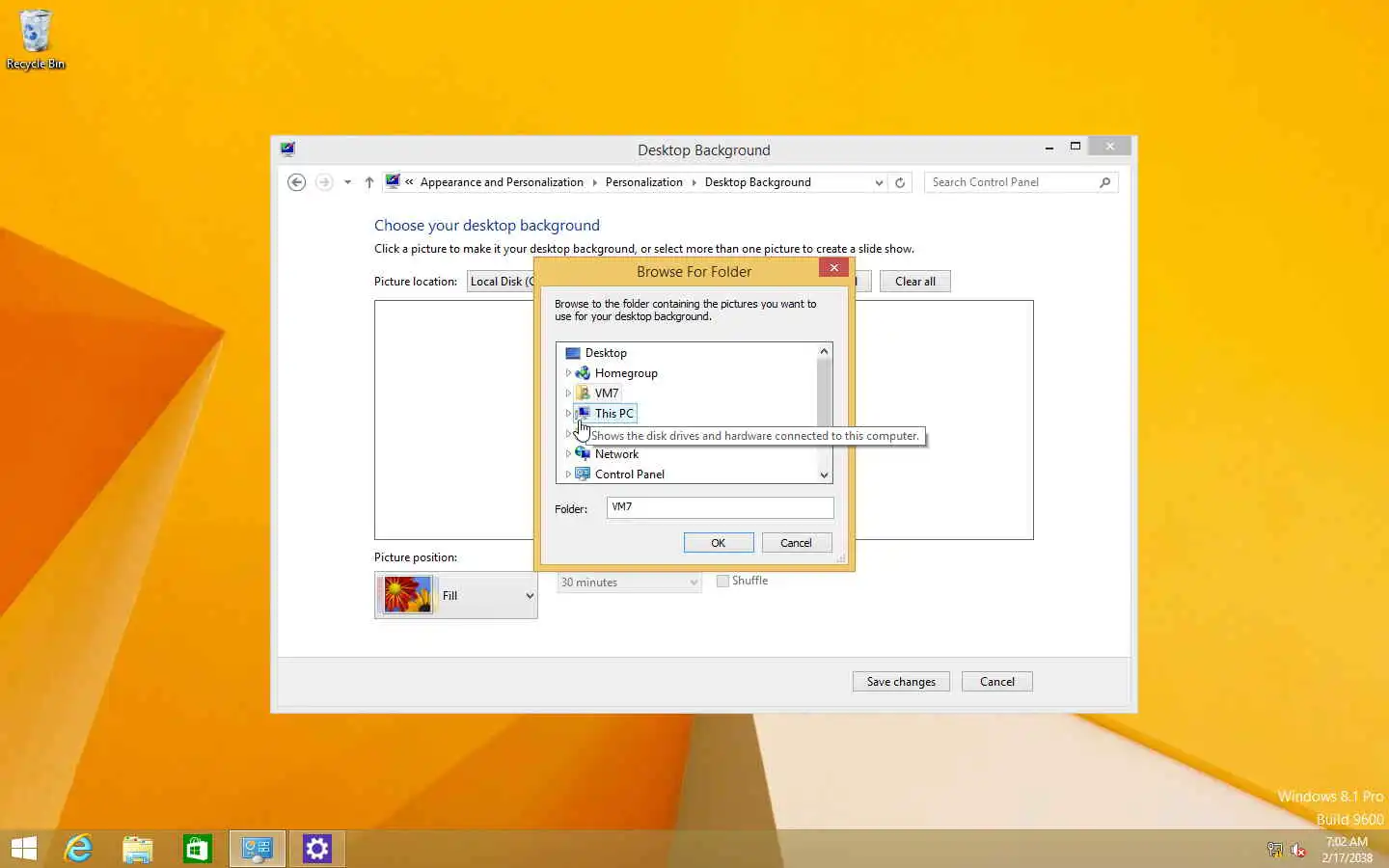
Task: Open the Windows Store taskbar icon
Action: tap(198, 849)
